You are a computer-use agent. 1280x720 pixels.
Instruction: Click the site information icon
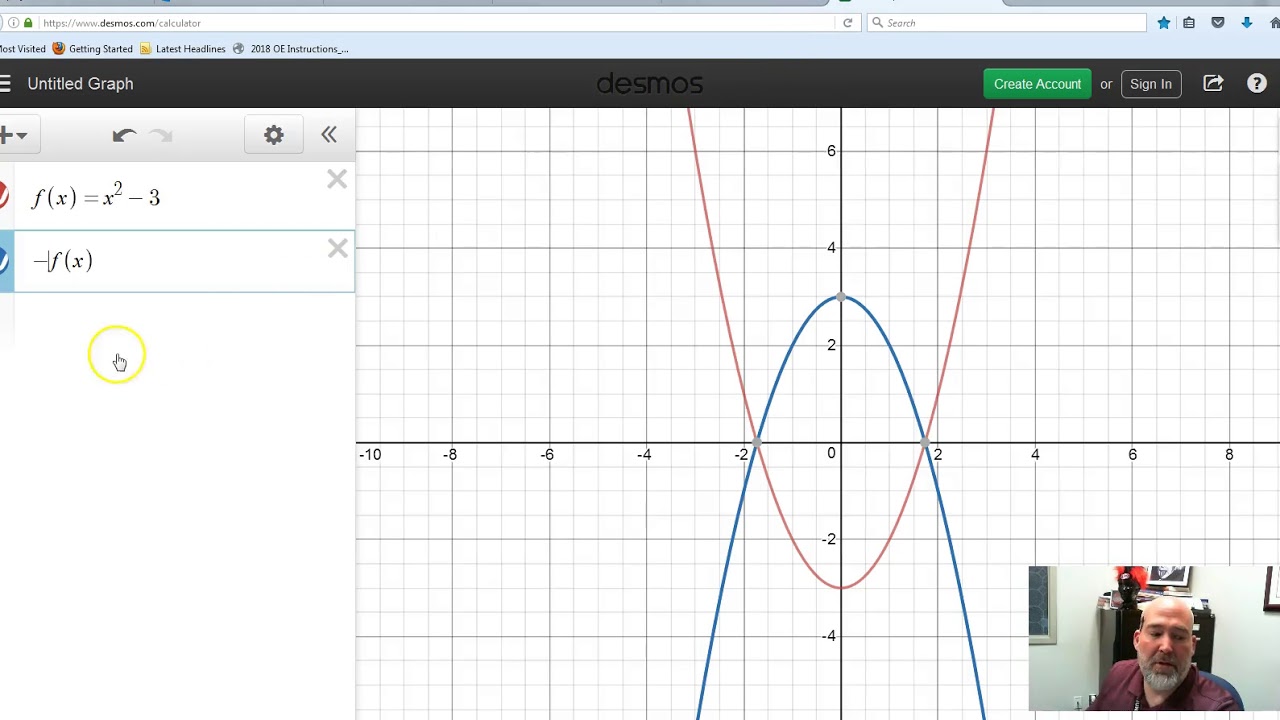pyautogui.click(x=13, y=23)
